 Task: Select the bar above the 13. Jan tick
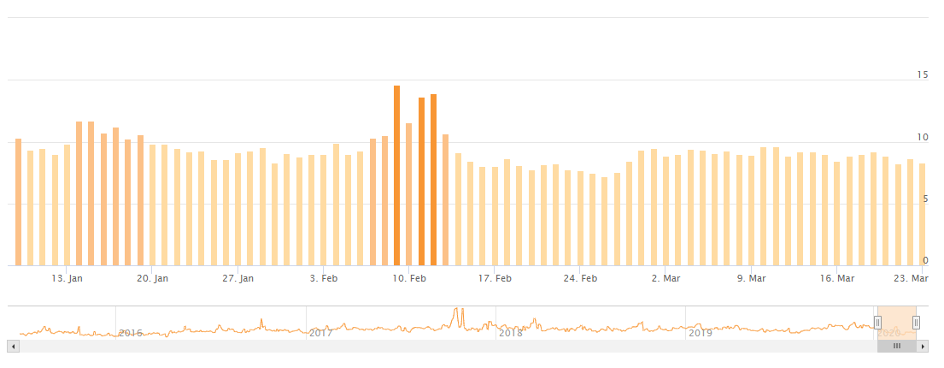click(67, 205)
